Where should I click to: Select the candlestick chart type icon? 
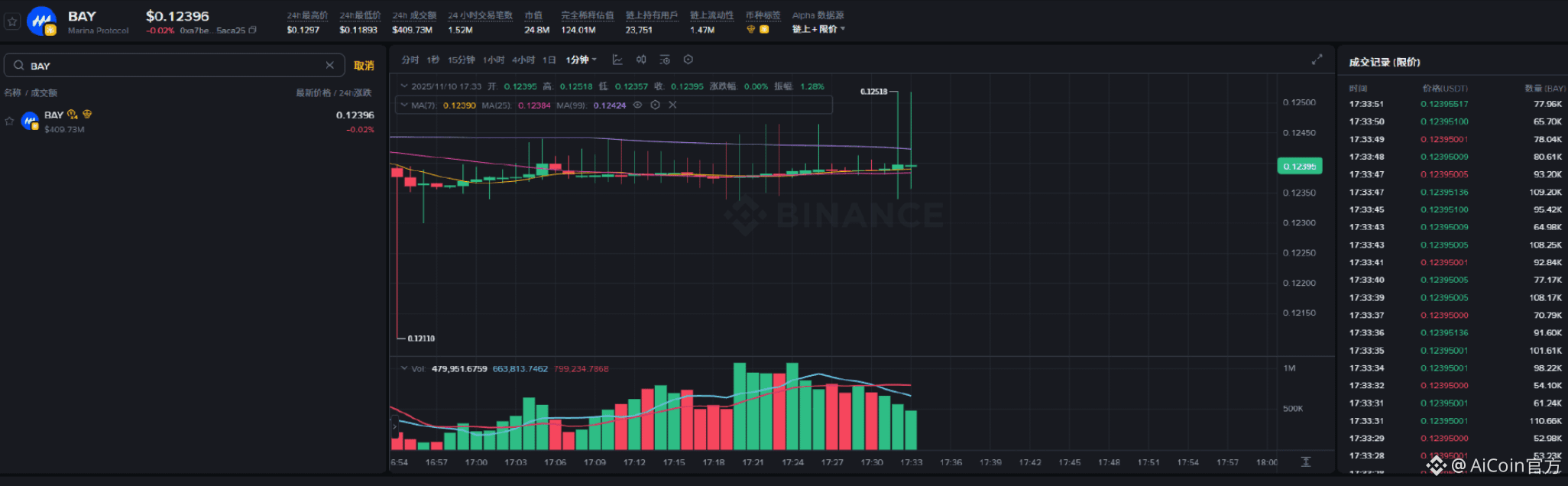pyautogui.click(x=641, y=60)
